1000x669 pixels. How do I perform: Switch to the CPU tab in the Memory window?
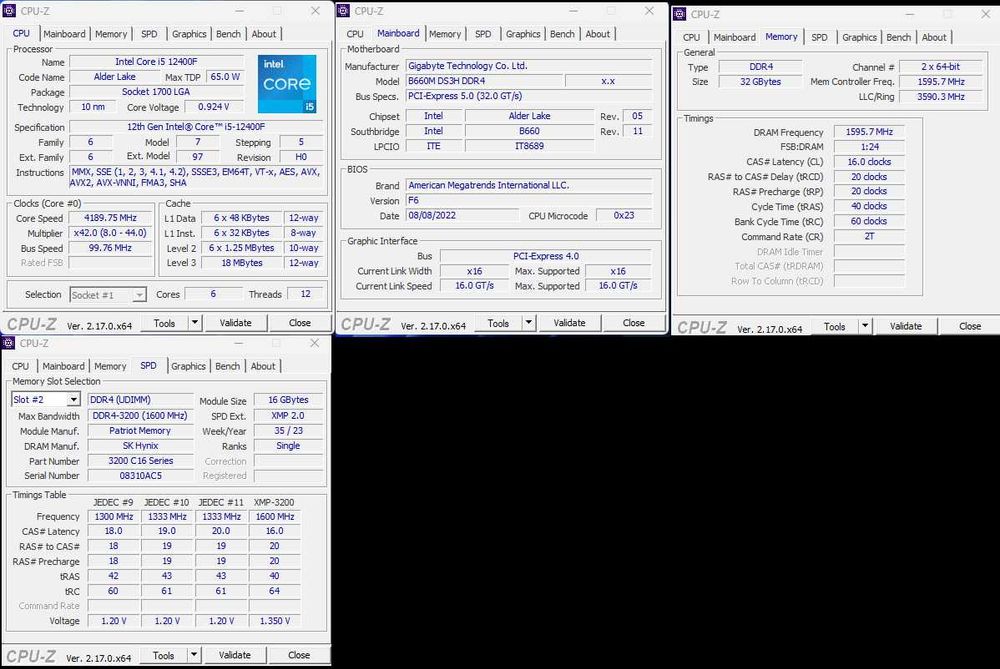691,38
